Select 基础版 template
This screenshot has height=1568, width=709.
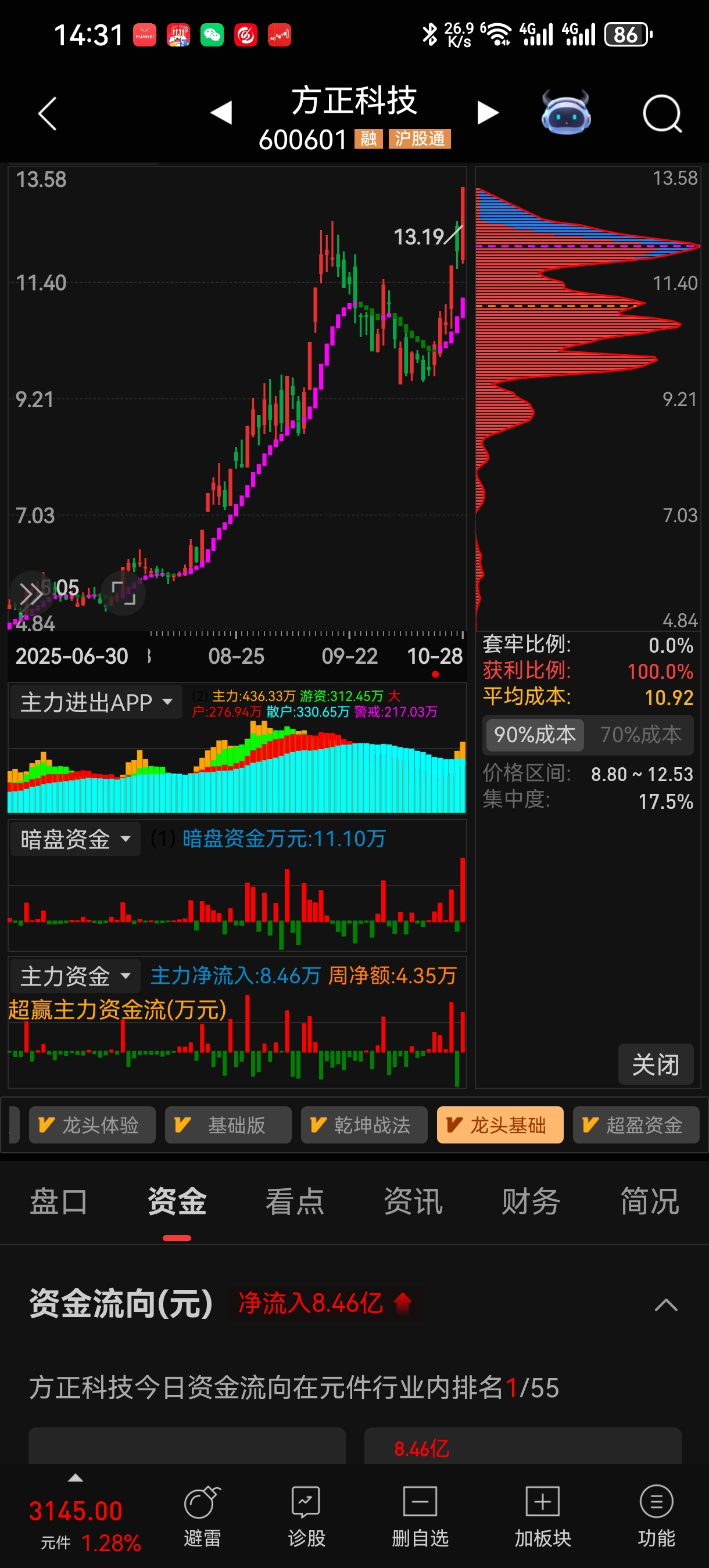coord(228,1125)
